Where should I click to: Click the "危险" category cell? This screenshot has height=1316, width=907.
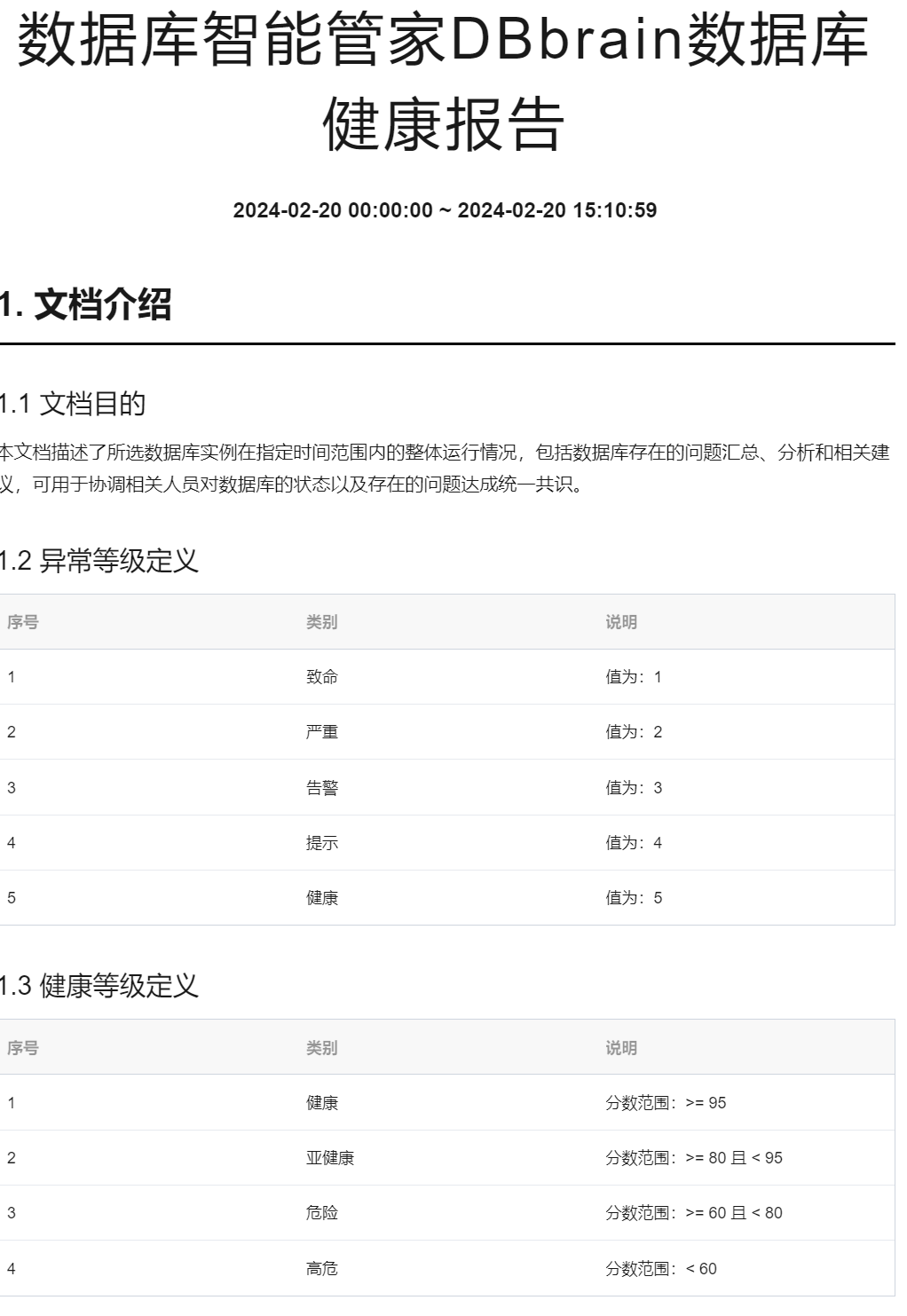click(322, 1213)
